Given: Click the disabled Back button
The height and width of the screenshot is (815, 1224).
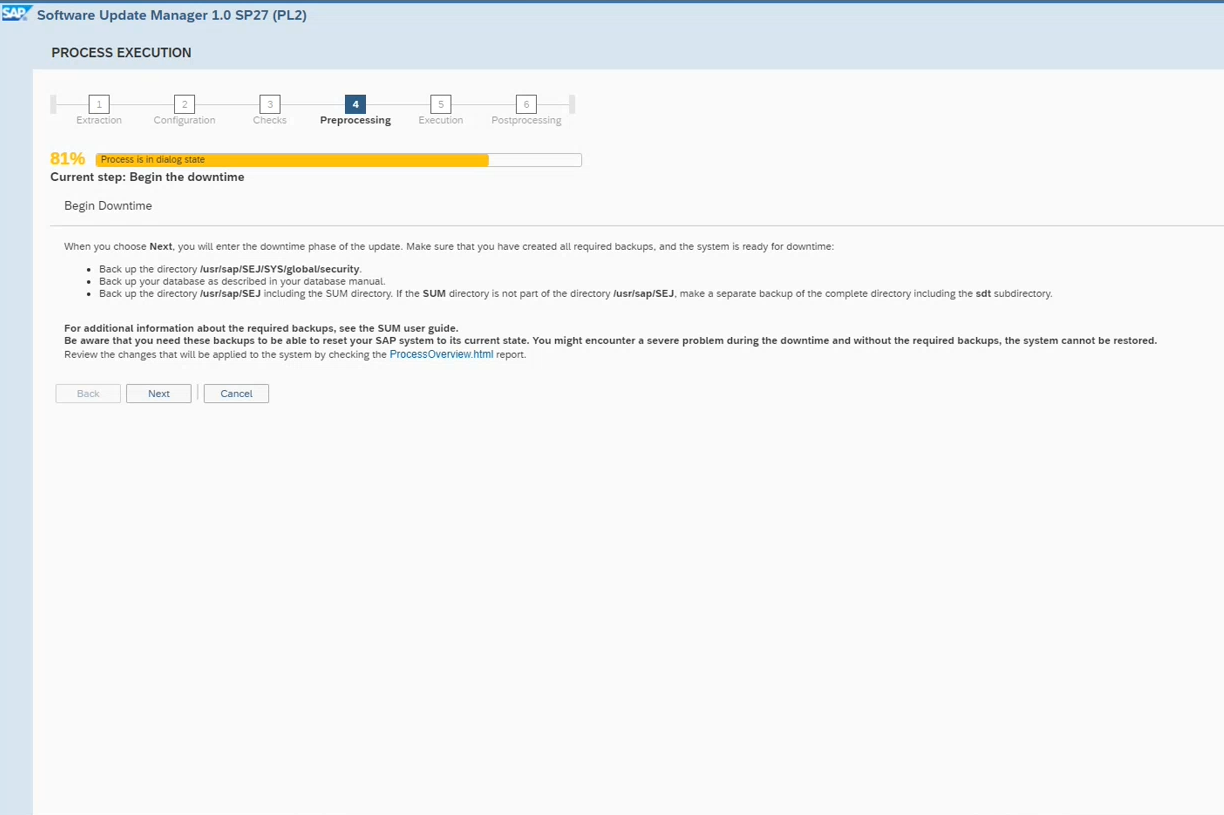Looking at the screenshot, I should tap(88, 394).
